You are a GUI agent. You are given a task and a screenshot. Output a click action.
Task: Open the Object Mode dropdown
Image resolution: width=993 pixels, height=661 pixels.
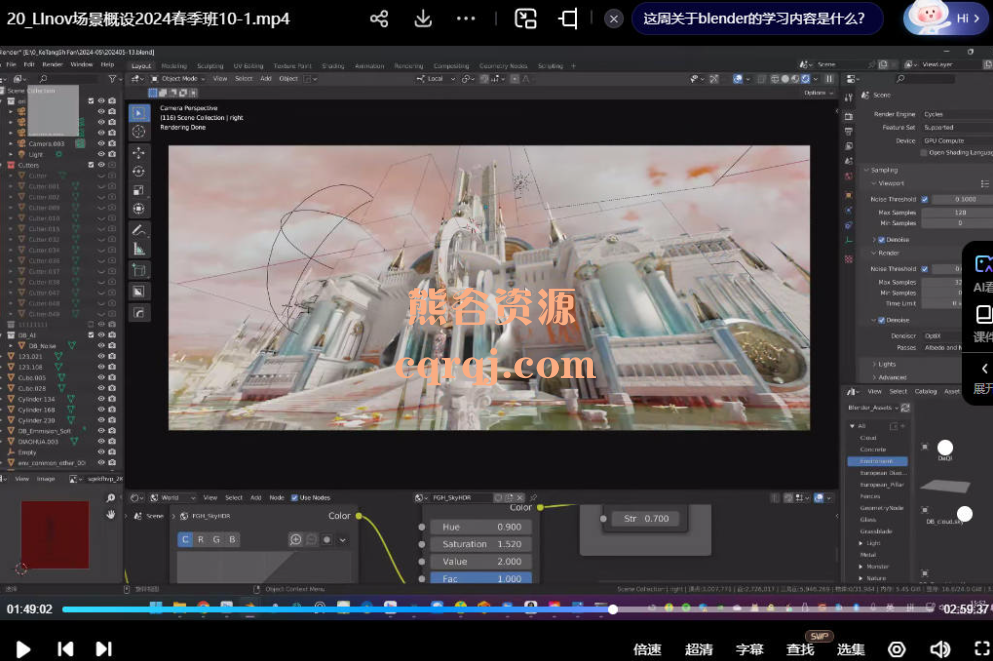coord(178,79)
